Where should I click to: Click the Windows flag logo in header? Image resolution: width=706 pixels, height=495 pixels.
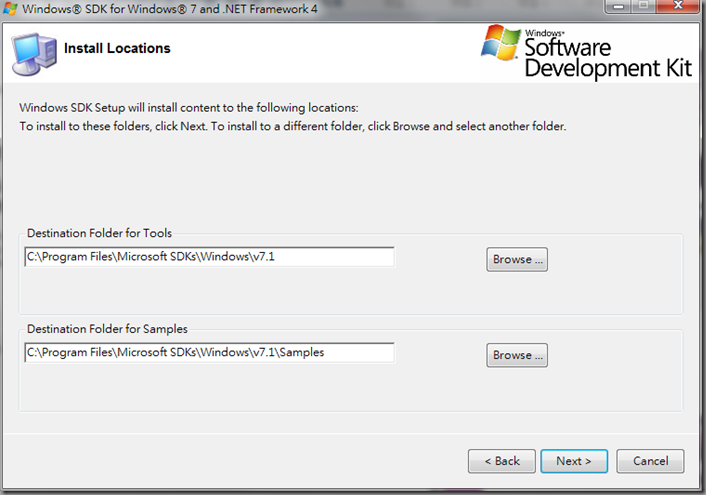(x=501, y=42)
